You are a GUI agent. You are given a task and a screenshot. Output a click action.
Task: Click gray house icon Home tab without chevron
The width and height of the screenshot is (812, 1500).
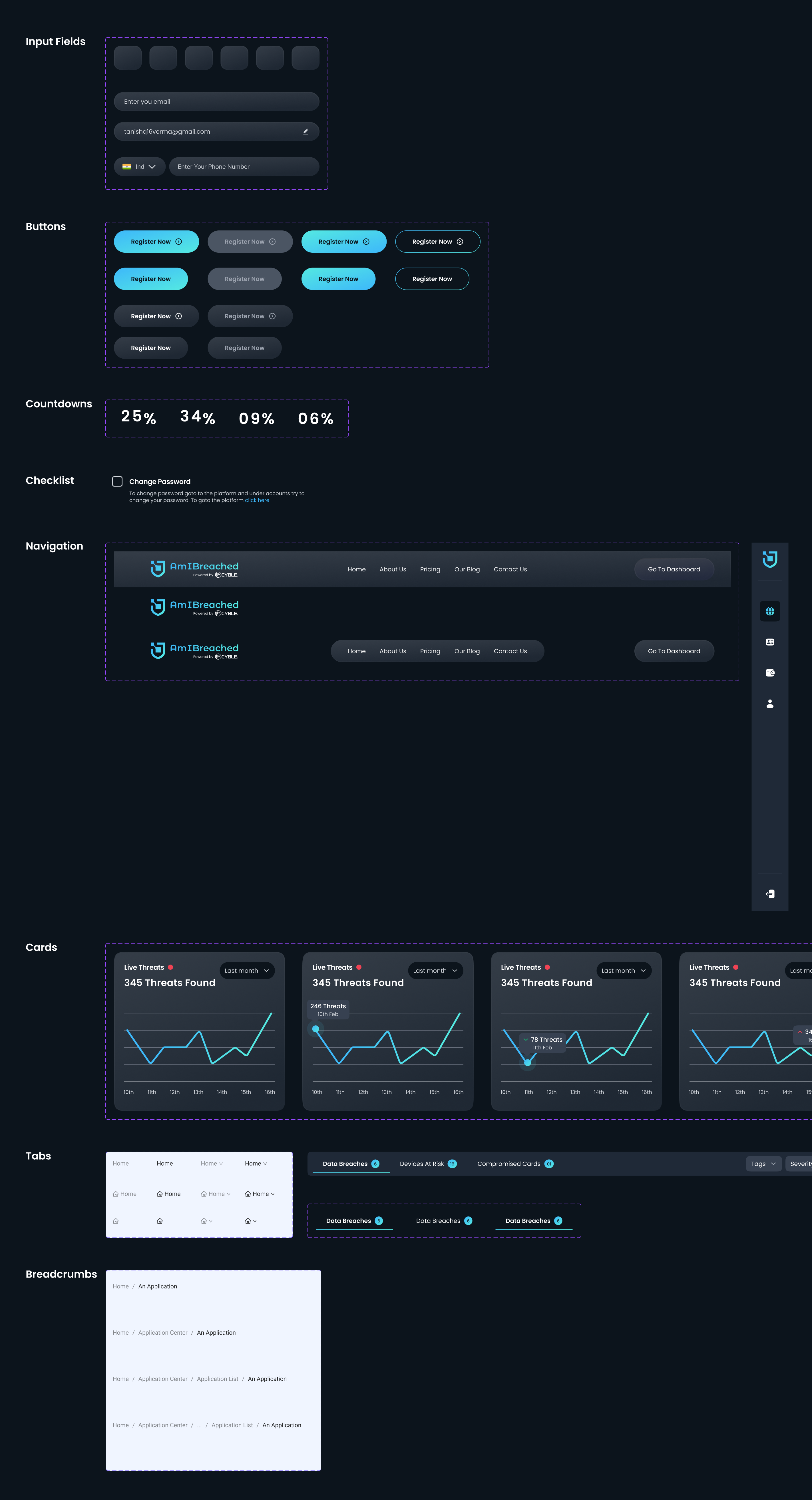click(124, 1194)
